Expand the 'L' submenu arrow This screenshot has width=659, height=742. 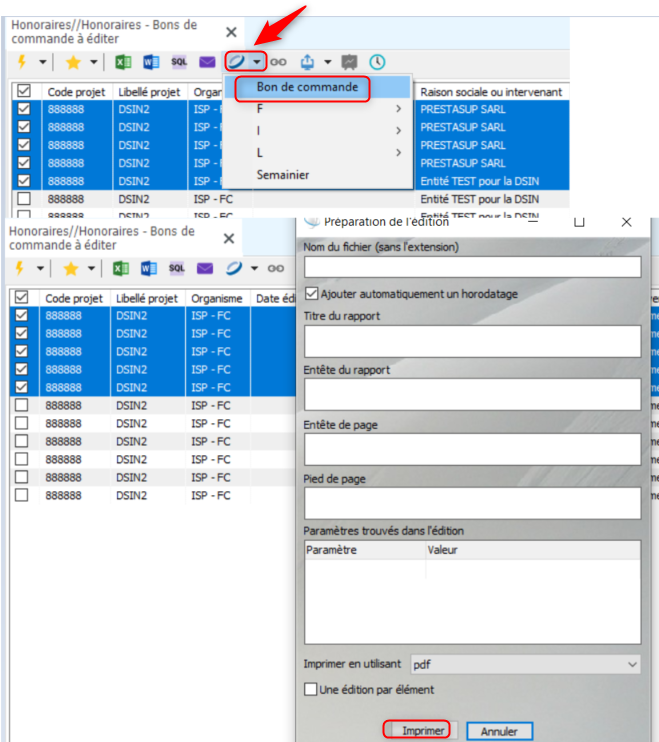tap(398, 153)
